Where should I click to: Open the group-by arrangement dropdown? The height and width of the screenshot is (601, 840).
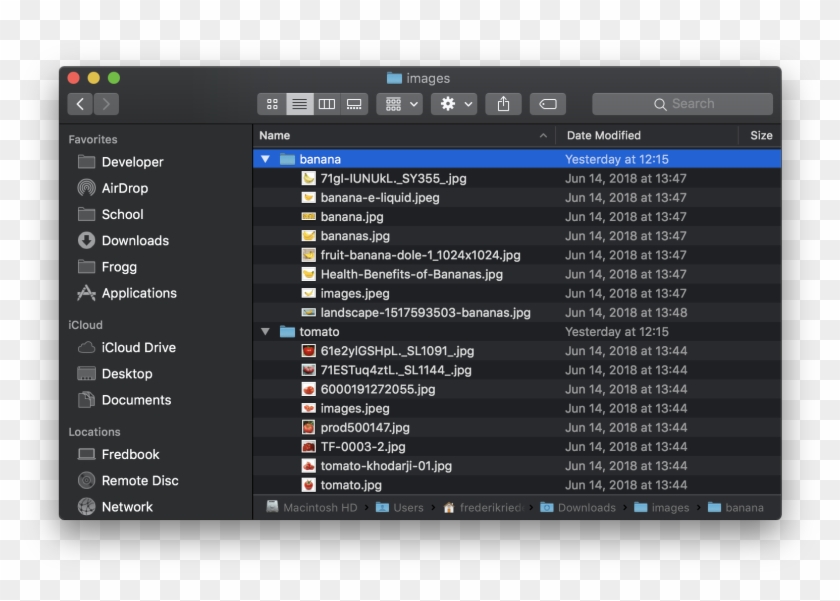(401, 104)
